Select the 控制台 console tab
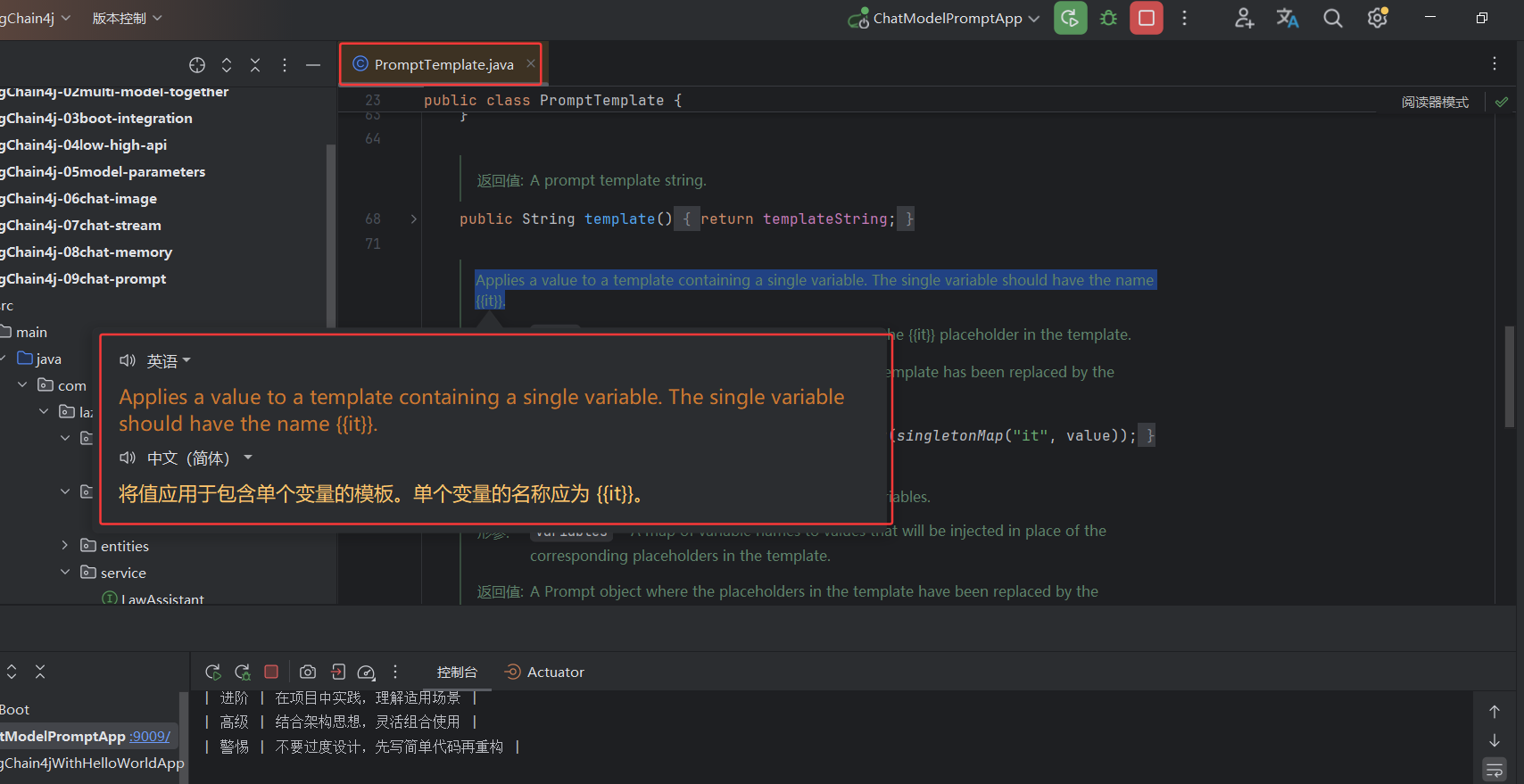 457,672
